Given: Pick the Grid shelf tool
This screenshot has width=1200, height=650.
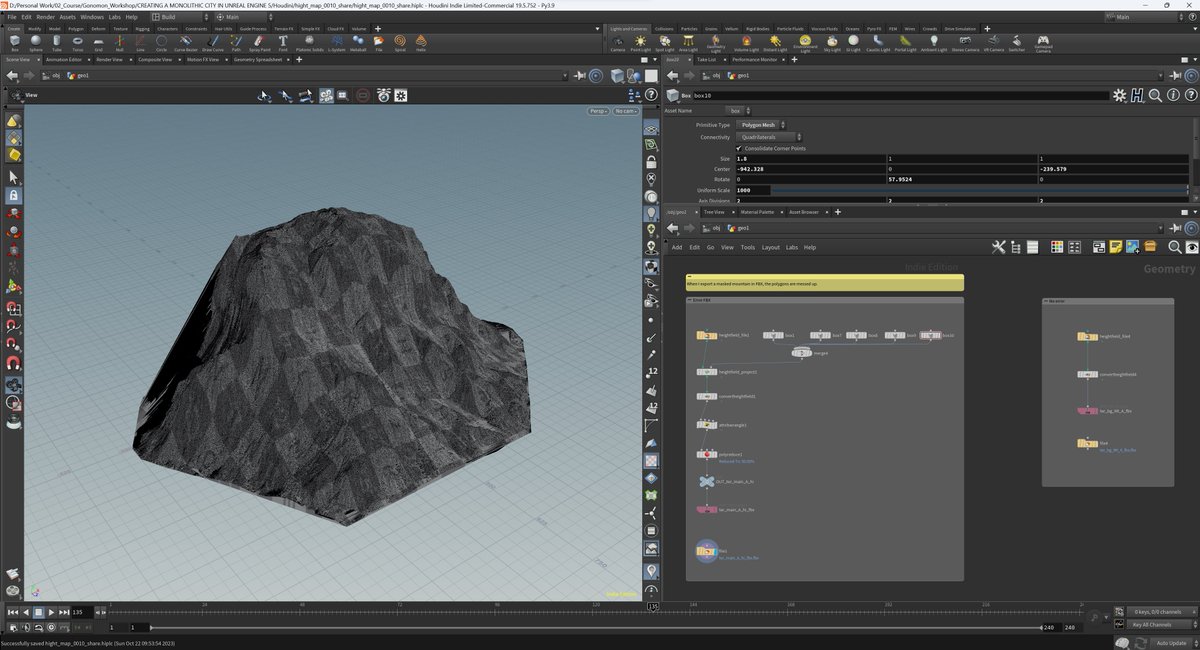Looking at the screenshot, I should point(98,43).
